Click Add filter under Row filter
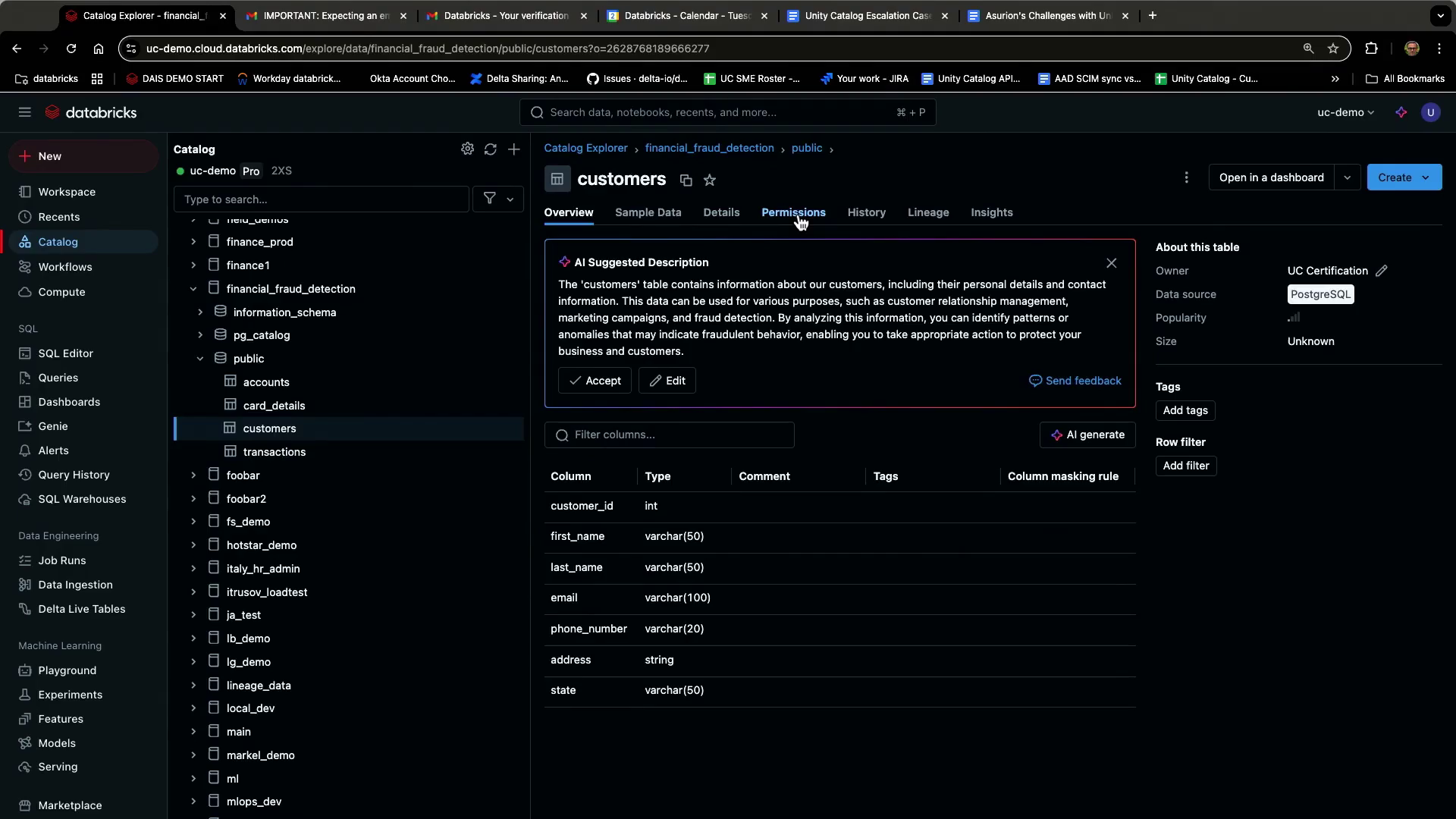1456x819 pixels. (1186, 466)
